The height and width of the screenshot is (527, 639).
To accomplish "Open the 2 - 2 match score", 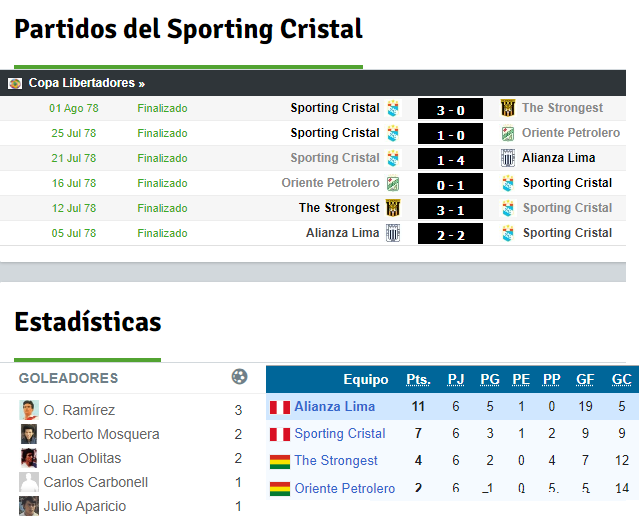I will [450, 234].
